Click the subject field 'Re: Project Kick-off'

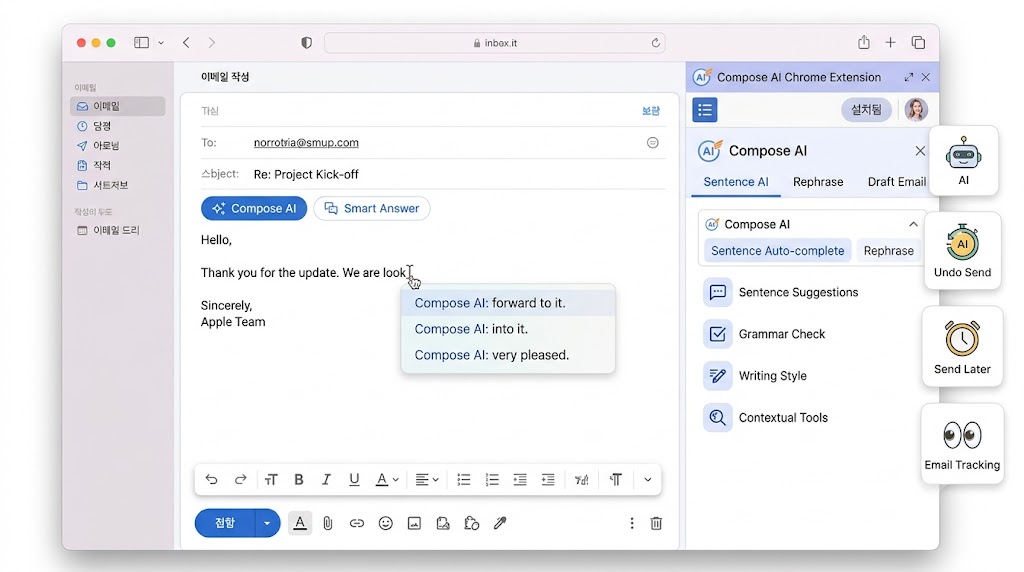pyautogui.click(x=306, y=174)
